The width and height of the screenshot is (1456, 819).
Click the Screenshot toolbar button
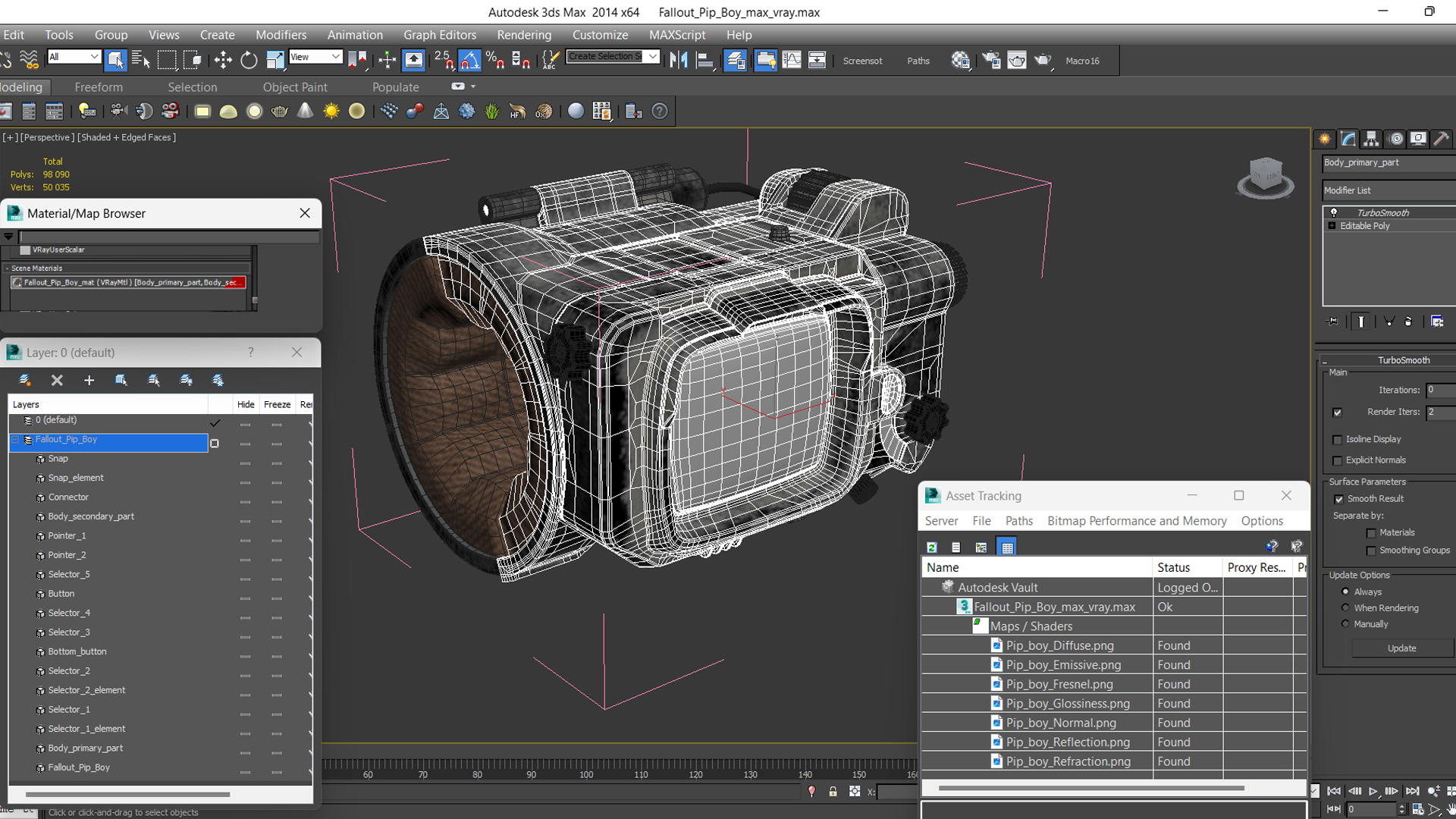[x=862, y=61]
